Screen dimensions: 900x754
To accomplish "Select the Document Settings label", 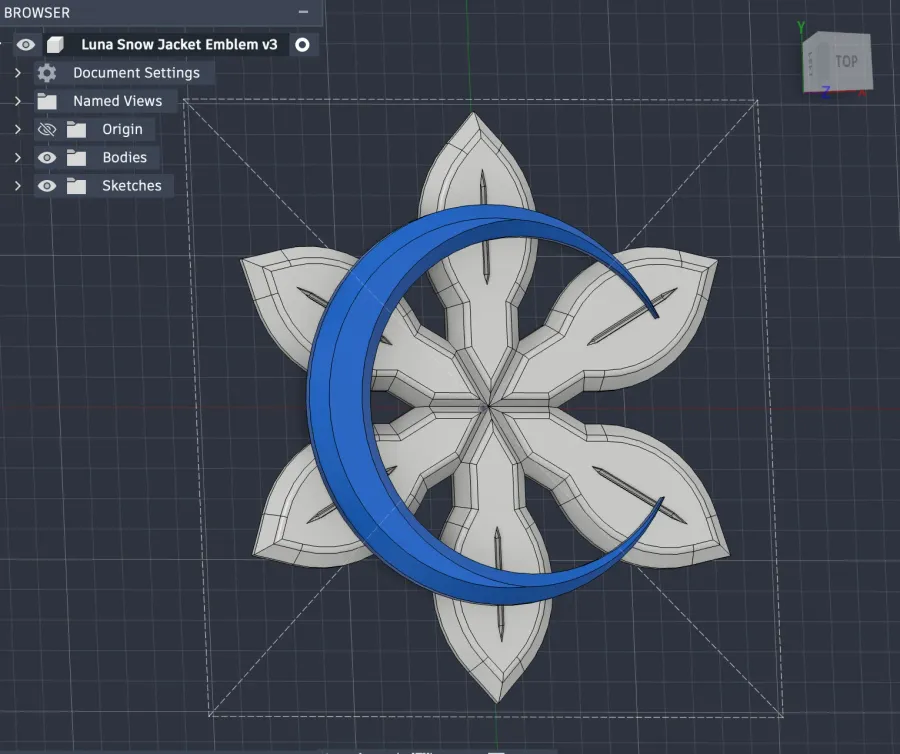I will [137, 73].
